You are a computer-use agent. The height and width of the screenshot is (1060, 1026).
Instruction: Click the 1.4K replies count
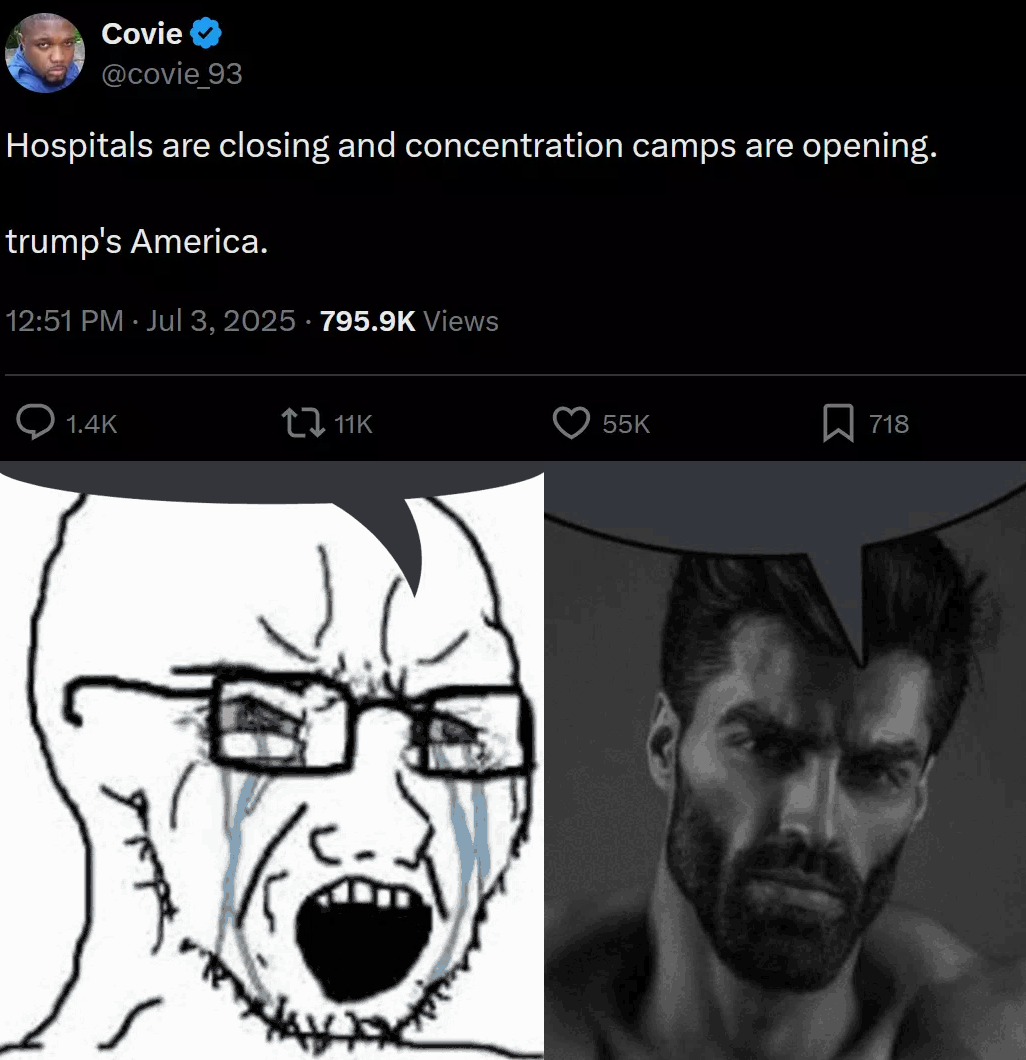[x=91, y=424]
